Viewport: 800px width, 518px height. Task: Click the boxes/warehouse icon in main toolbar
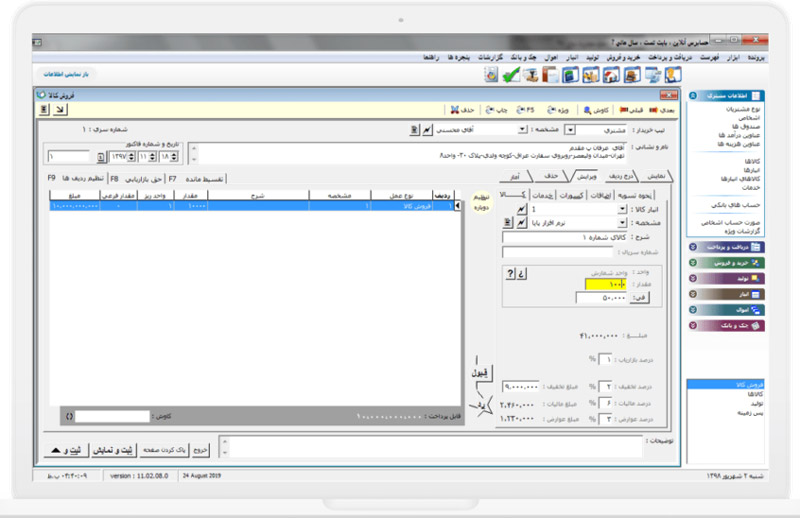tap(591, 76)
